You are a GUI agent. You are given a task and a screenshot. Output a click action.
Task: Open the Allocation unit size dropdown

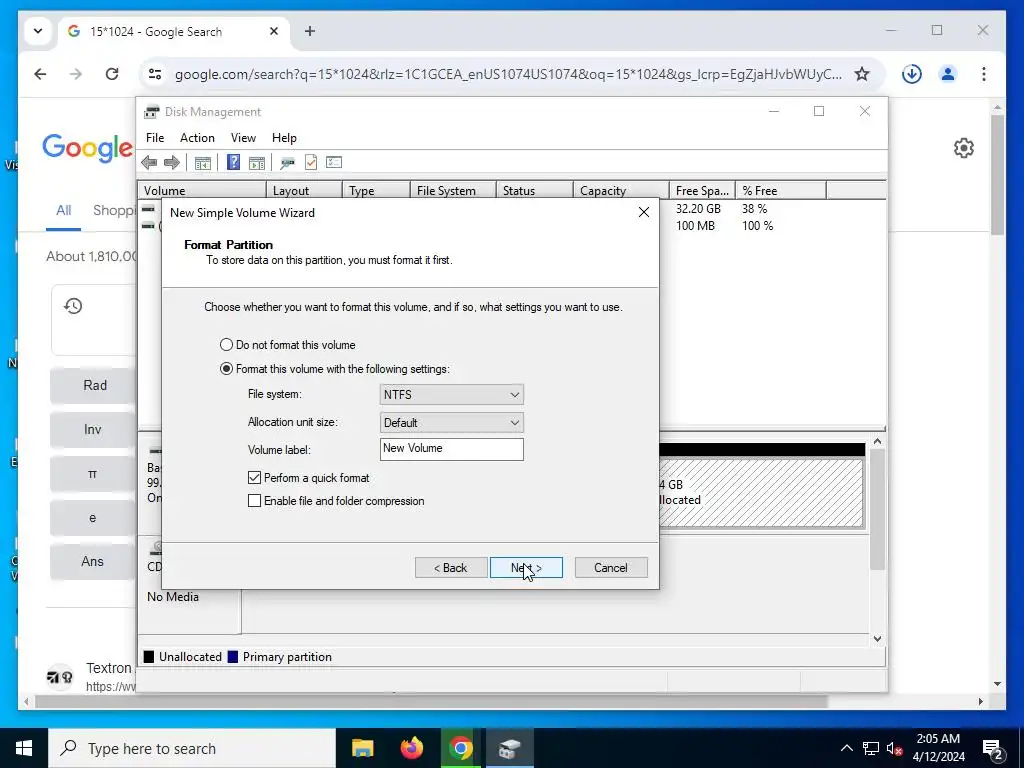tap(451, 423)
